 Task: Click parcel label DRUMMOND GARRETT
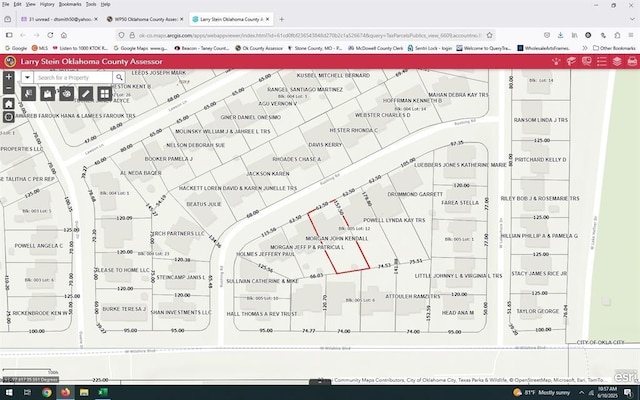[x=415, y=194]
